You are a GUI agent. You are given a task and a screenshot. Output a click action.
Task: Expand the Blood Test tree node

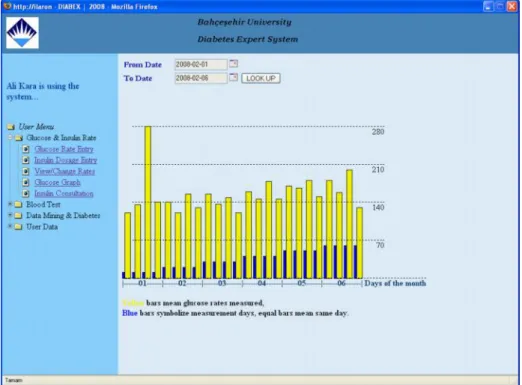[x=10, y=203]
